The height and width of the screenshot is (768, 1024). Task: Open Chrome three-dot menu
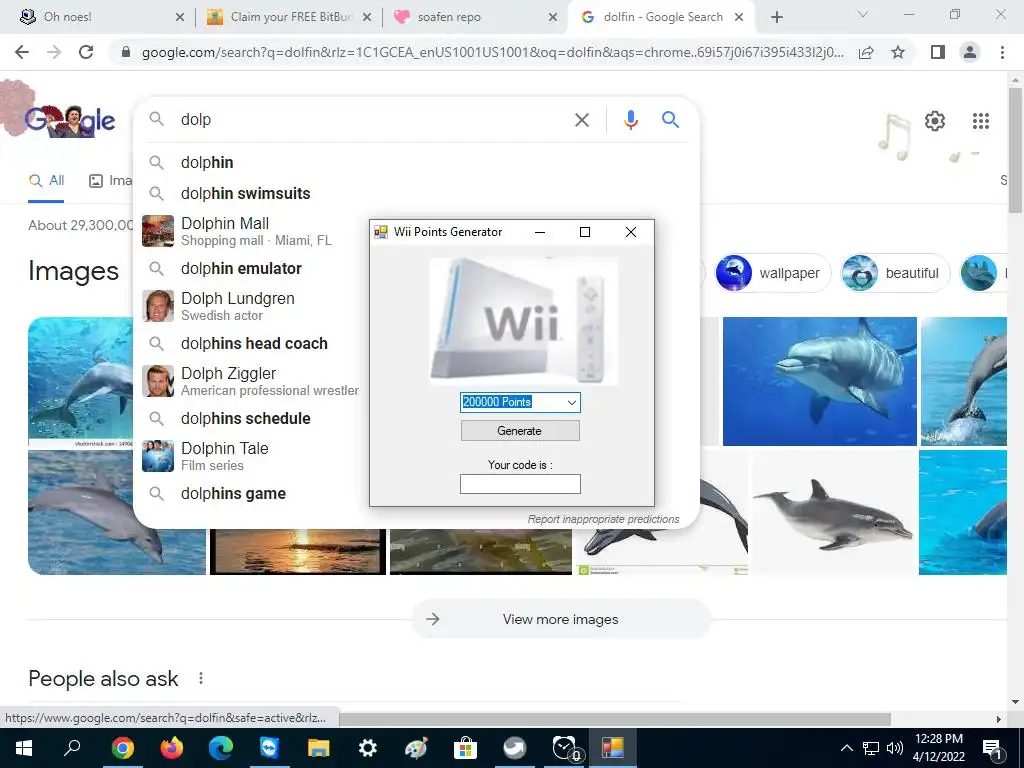click(x=1002, y=52)
